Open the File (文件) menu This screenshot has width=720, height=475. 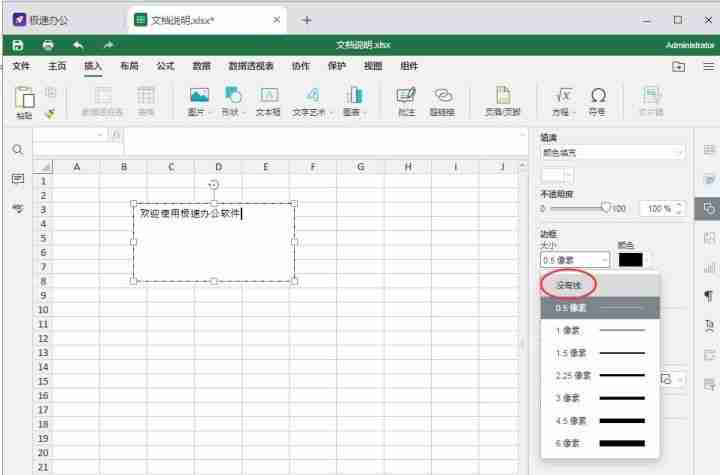[x=21, y=66]
